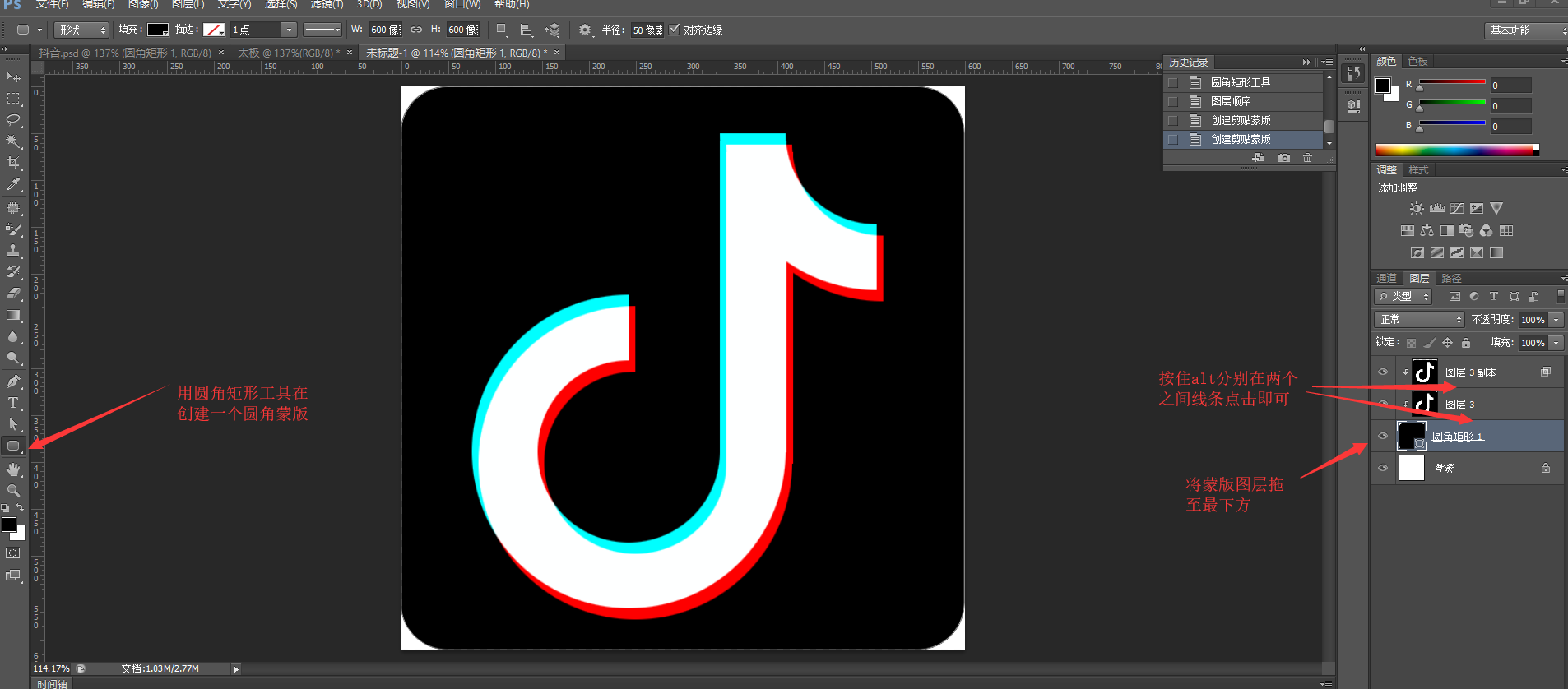Open 形状 tool mode dropdown

pyautogui.click(x=81, y=30)
